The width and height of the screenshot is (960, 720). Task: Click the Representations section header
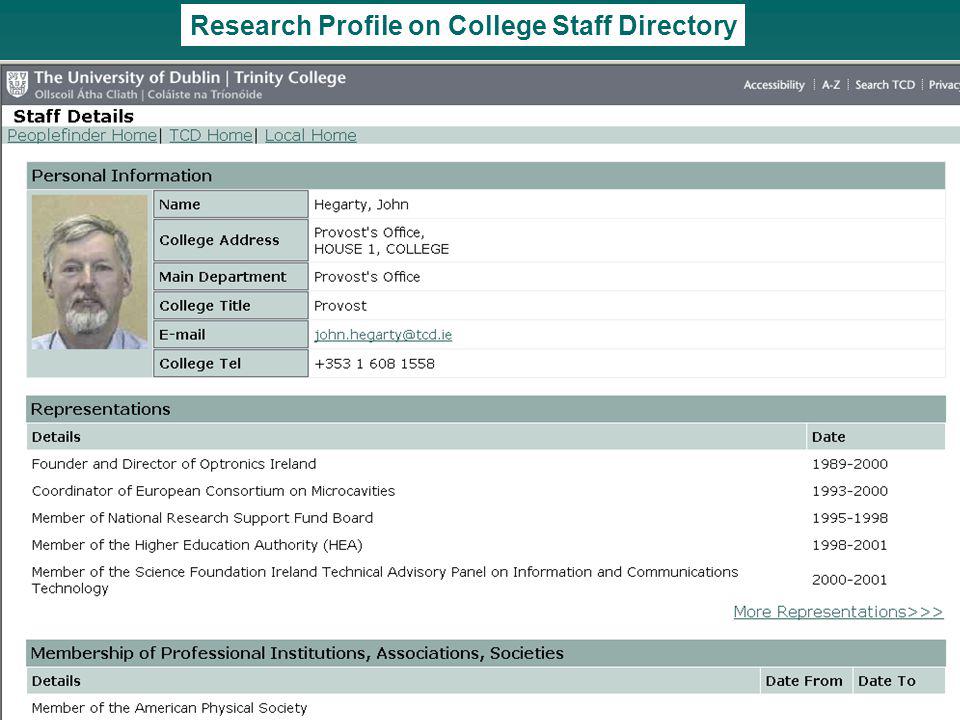tap(486, 409)
